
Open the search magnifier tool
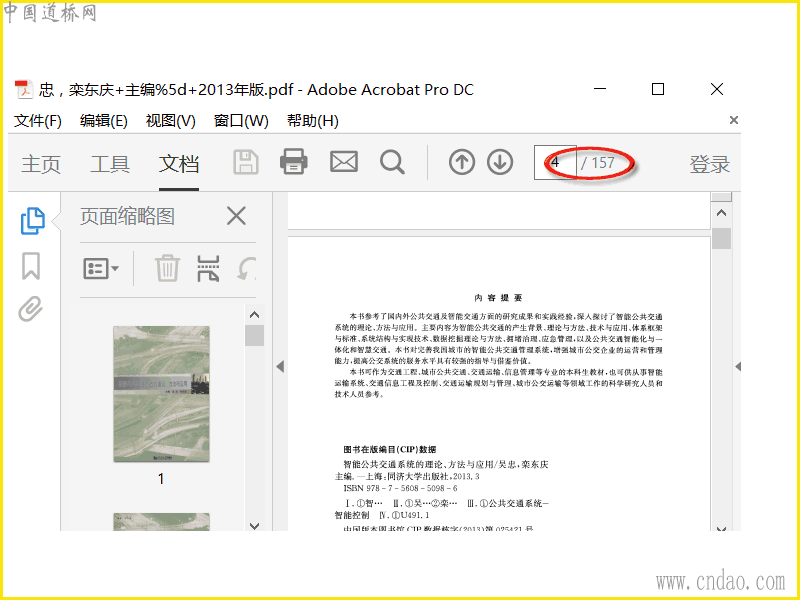click(x=392, y=162)
